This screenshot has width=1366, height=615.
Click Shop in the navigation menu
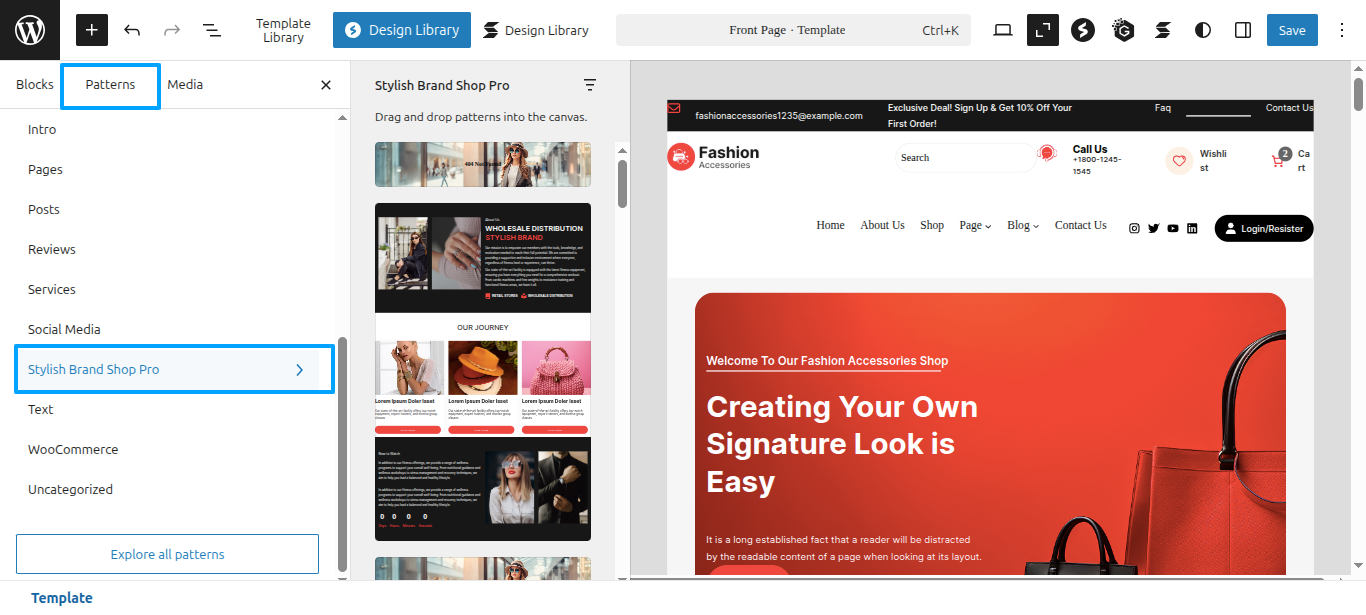[x=932, y=226]
